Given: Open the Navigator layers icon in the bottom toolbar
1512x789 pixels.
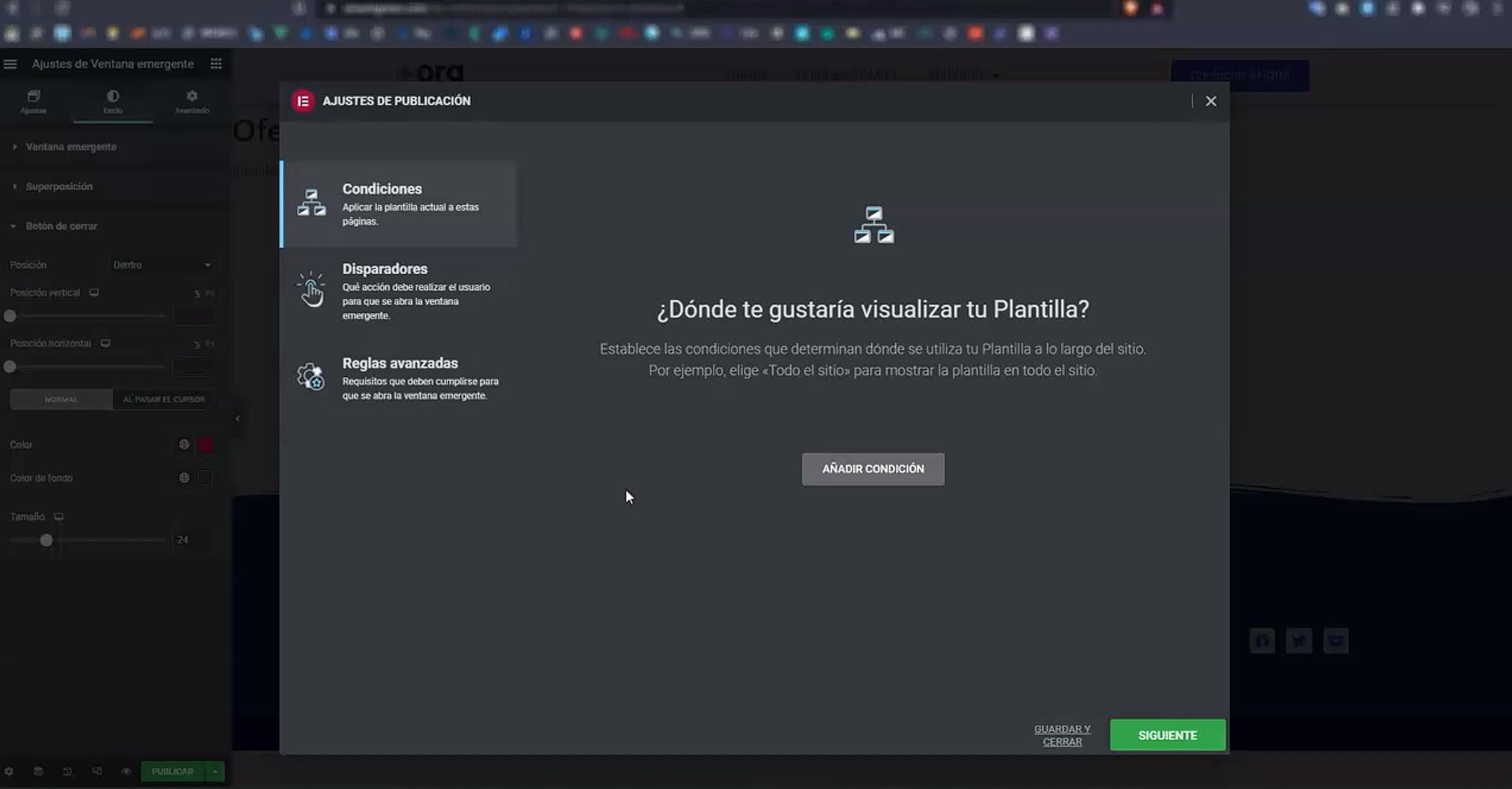Looking at the screenshot, I should click(x=38, y=772).
